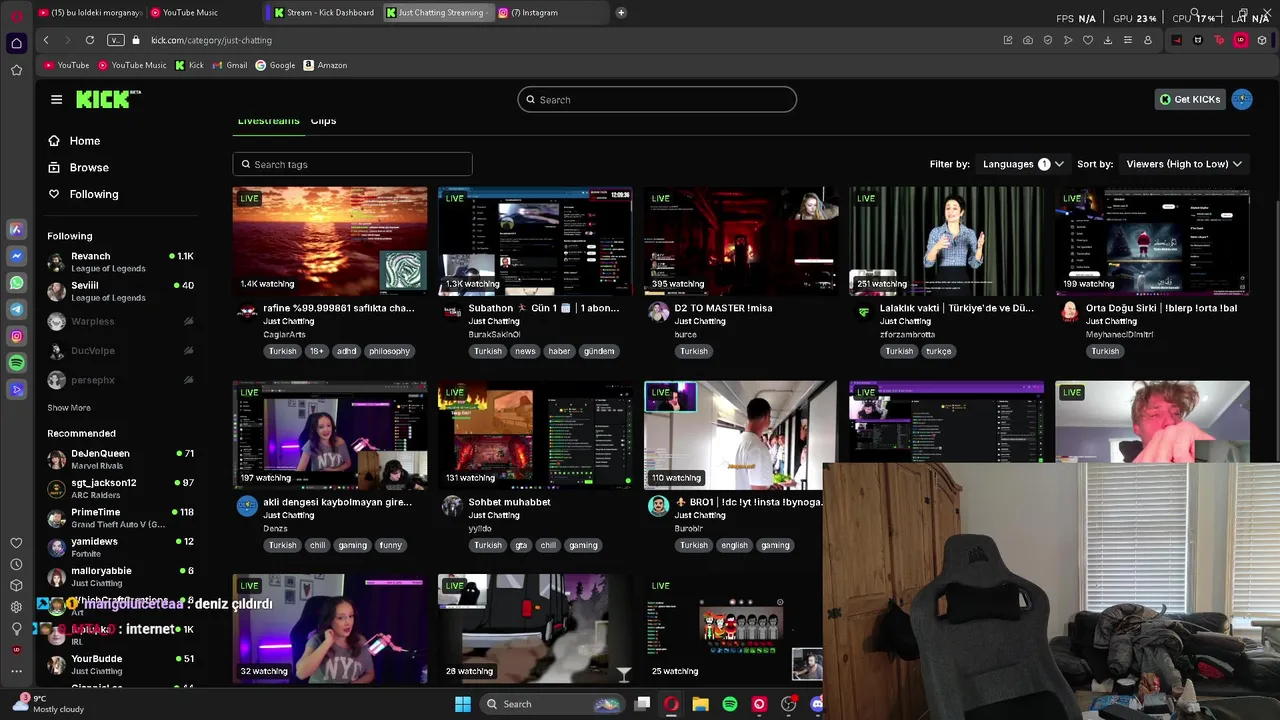The image size is (1280, 720).
Task: Click the Kick user avatar icon
Action: (1242, 99)
